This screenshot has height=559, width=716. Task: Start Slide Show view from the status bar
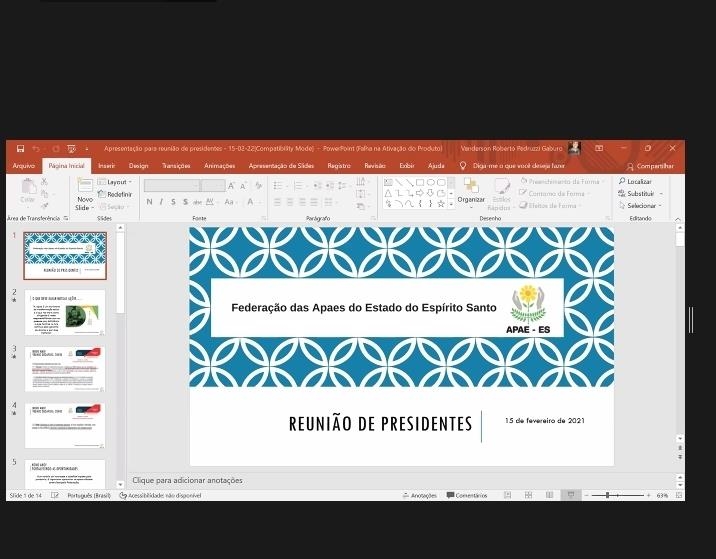571,496
